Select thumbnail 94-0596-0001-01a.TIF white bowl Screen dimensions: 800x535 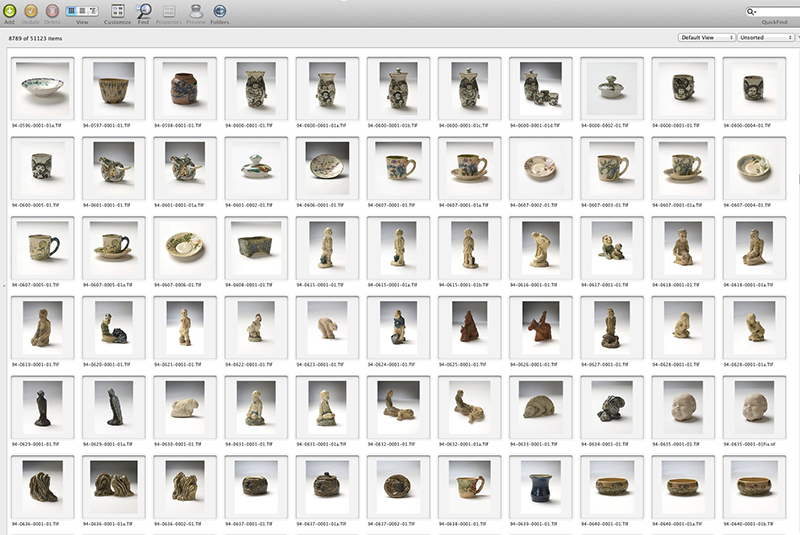click(x=43, y=88)
